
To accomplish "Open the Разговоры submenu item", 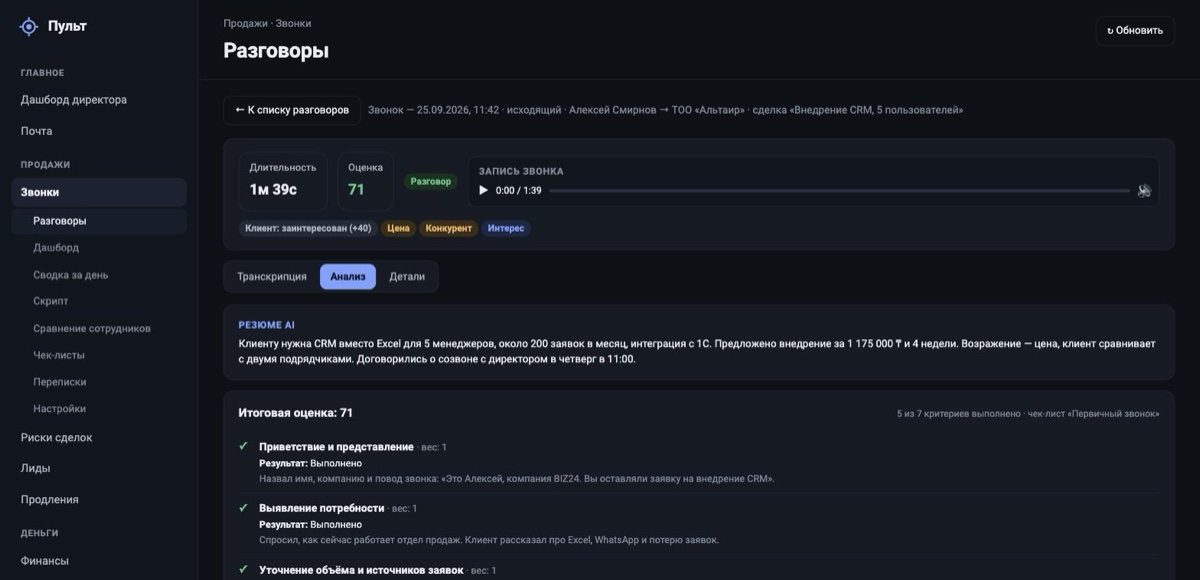I will click(x=98, y=221).
